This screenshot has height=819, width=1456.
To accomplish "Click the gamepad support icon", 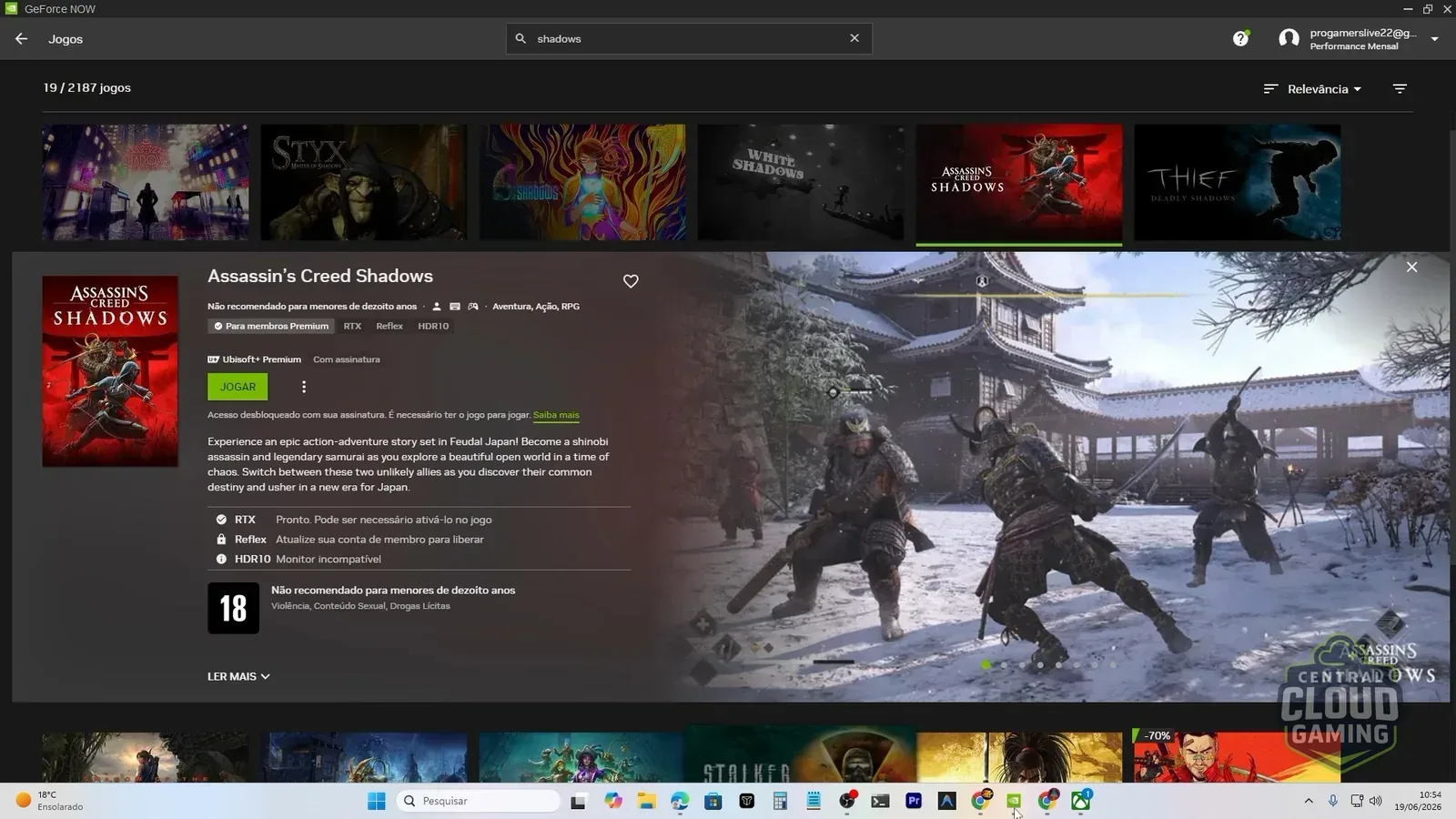I will [473, 307].
